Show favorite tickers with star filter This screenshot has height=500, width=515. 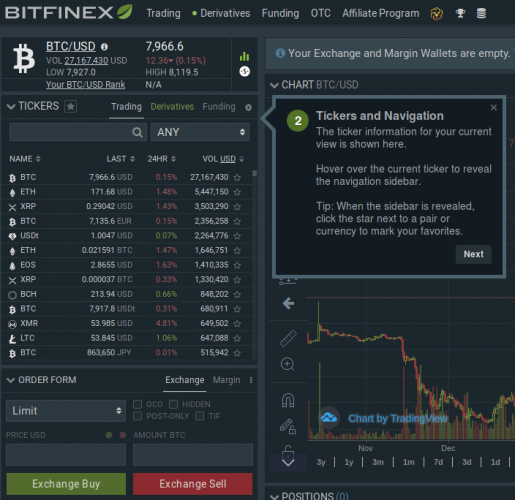pyautogui.click(x=71, y=107)
